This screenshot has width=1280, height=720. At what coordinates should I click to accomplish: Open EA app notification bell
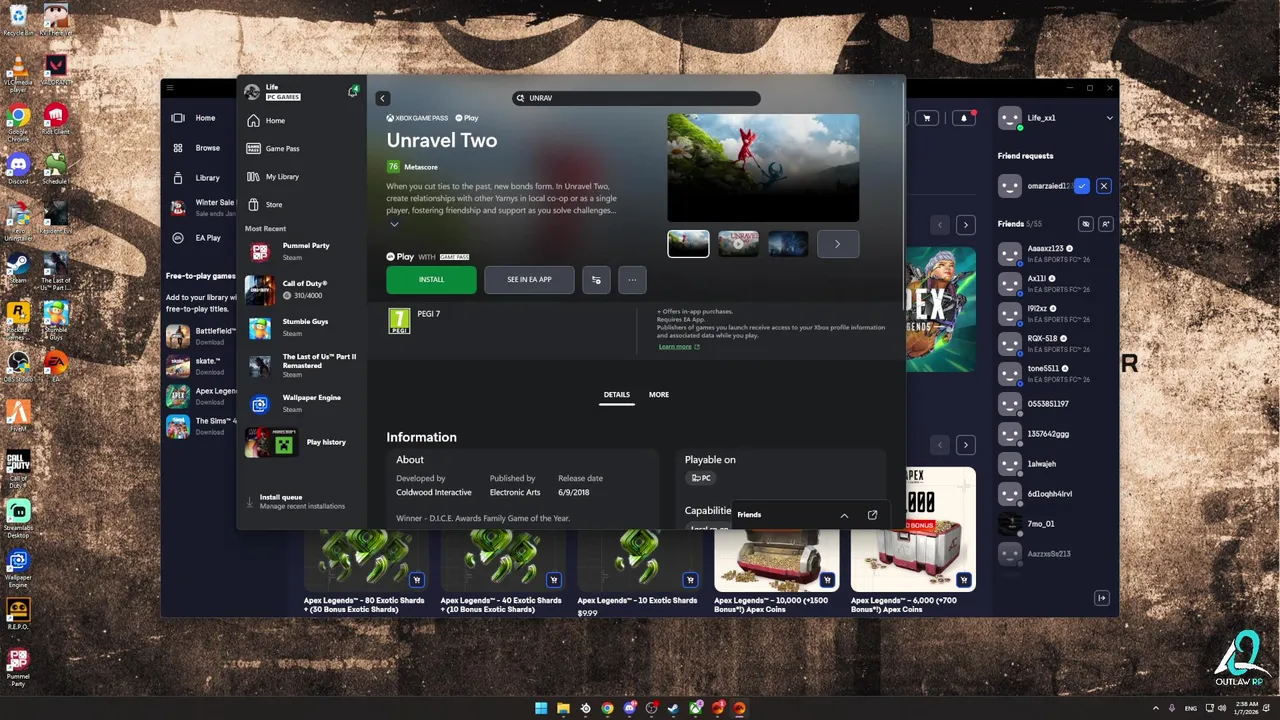[x=964, y=118]
